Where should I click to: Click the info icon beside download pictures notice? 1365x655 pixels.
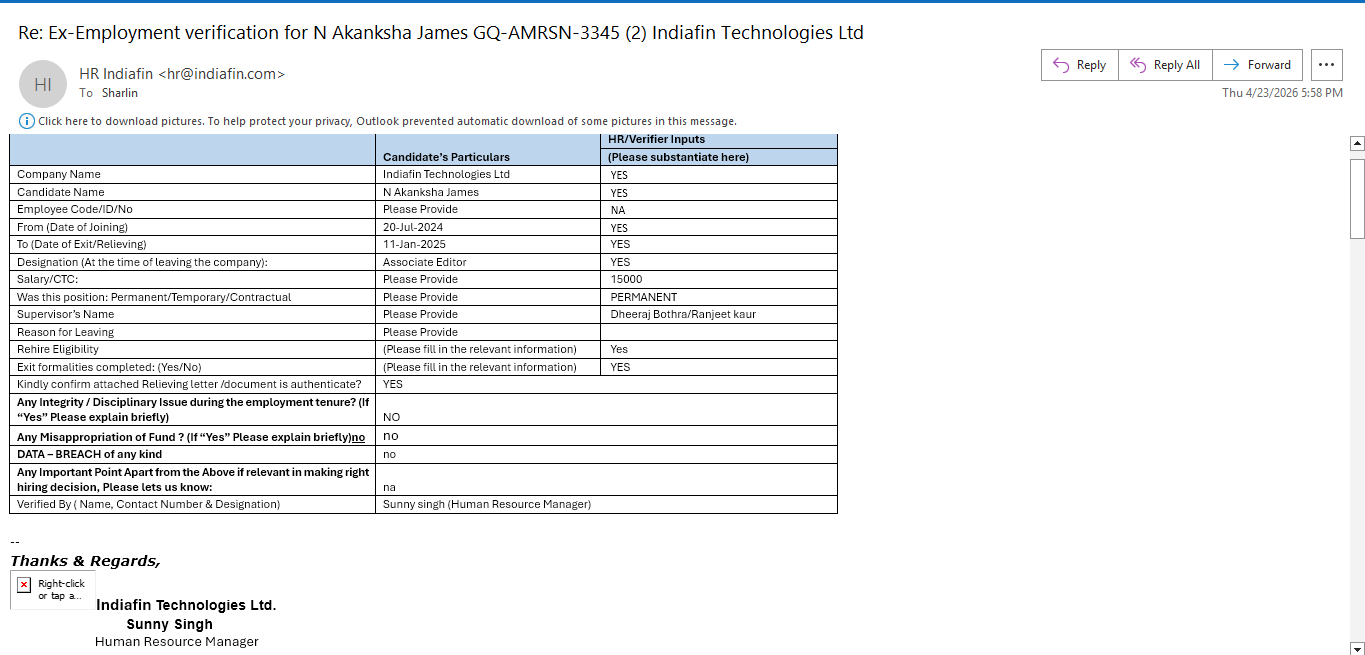[x=27, y=121]
